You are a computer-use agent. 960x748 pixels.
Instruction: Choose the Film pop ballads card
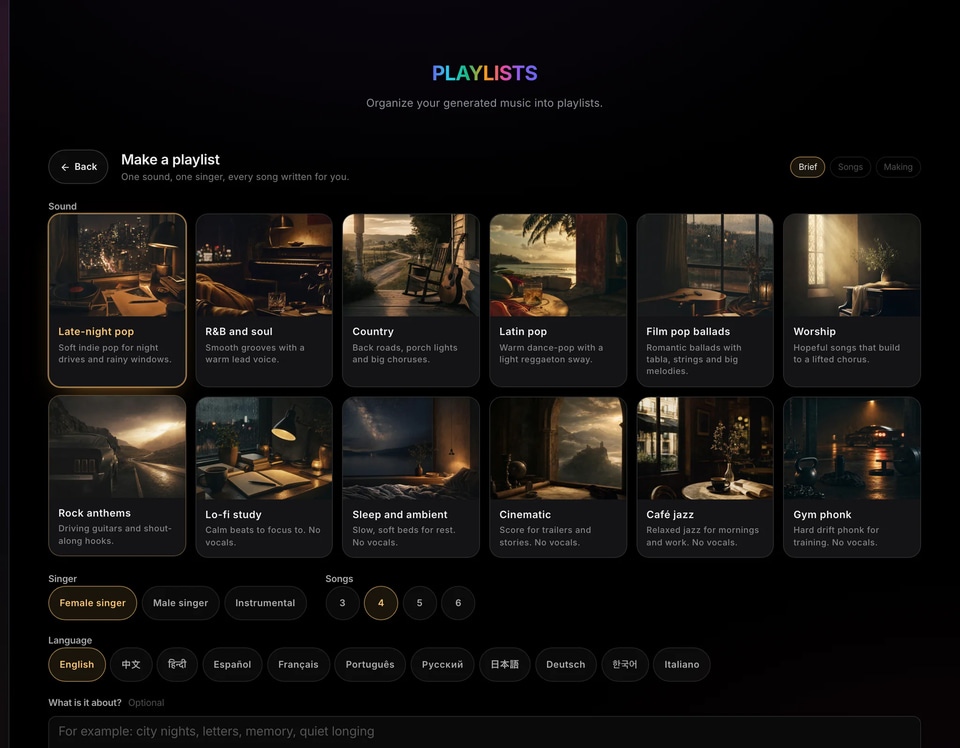(705, 300)
